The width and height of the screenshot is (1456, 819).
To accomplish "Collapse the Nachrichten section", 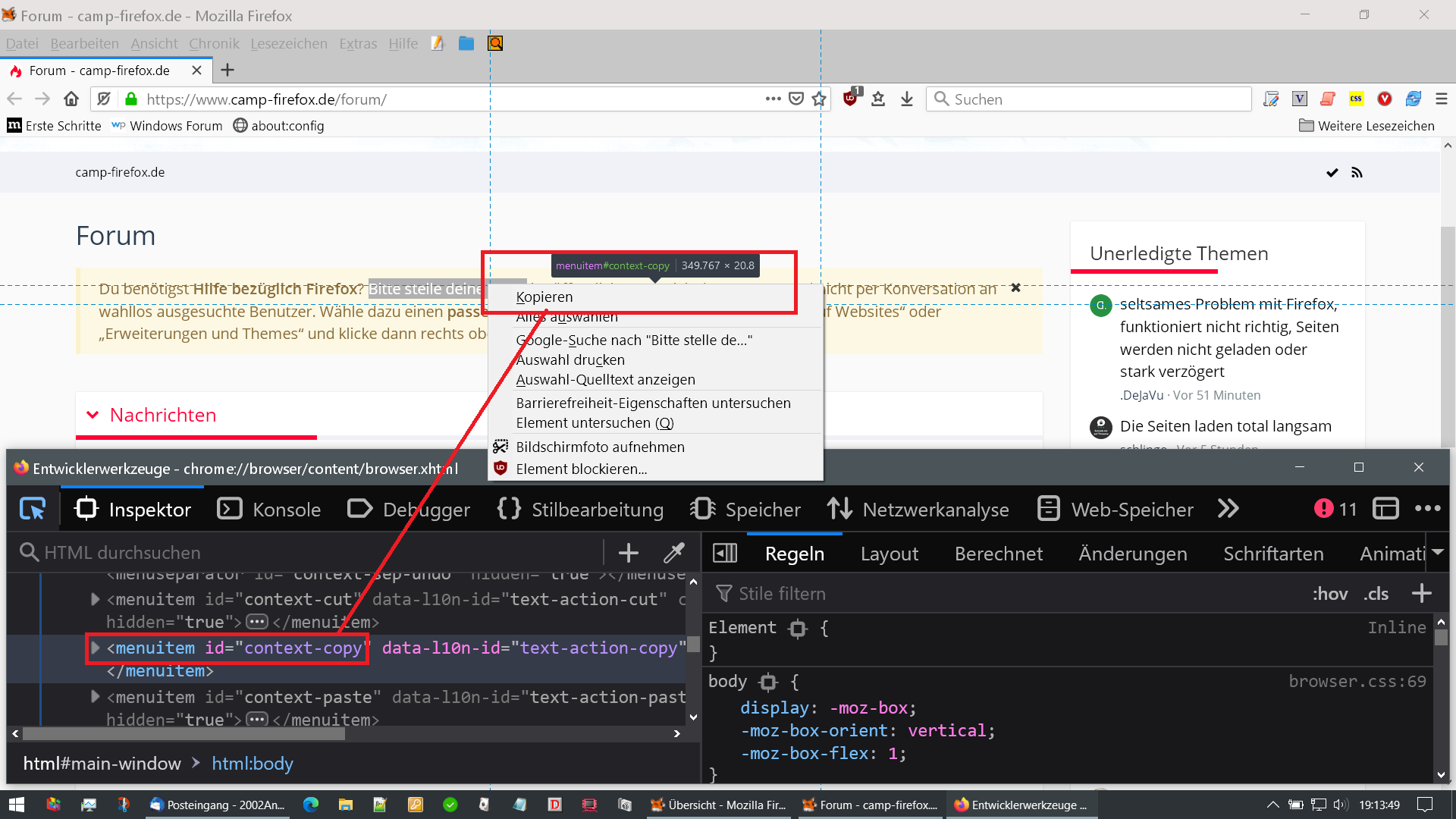I will tap(93, 415).
